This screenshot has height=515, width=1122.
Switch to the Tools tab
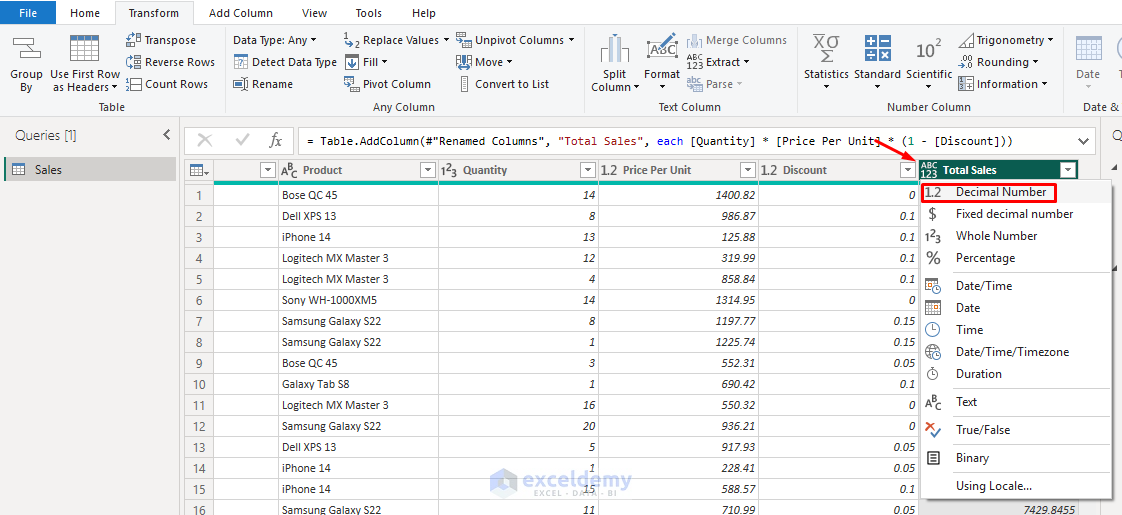coord(369,13)
